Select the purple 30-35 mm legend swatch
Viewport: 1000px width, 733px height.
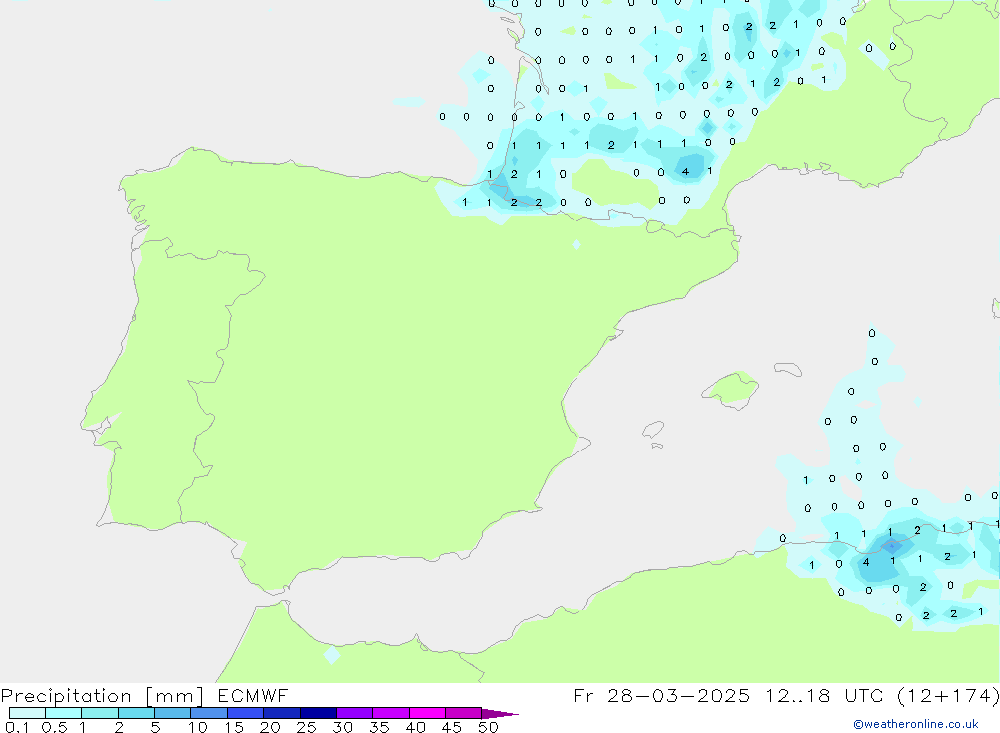354,714
